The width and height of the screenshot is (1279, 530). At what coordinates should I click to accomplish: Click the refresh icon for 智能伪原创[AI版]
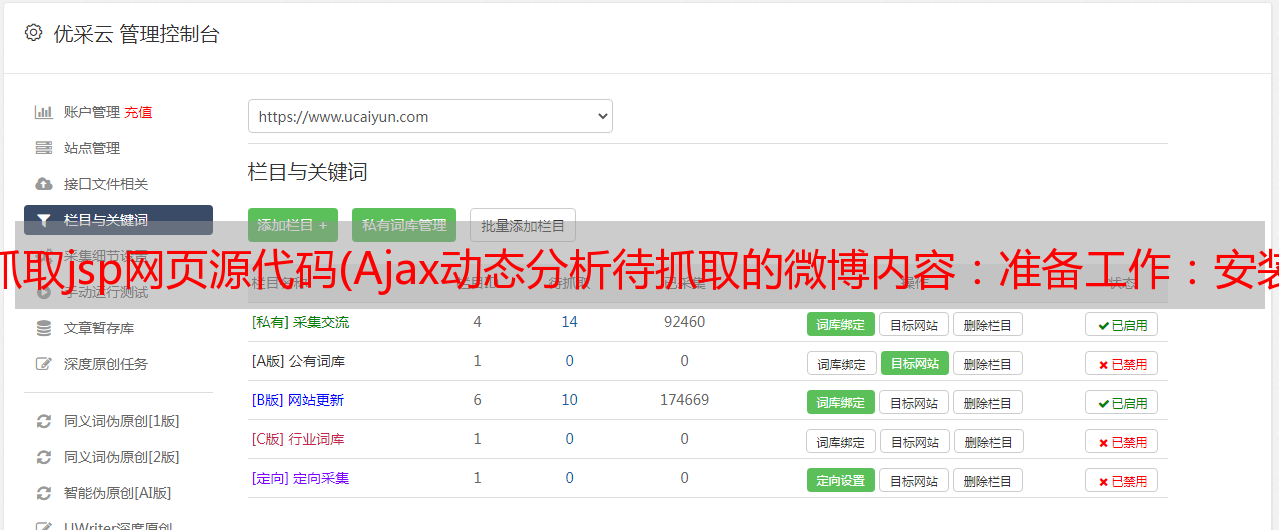pyautogui.click(x=43, y=493)
